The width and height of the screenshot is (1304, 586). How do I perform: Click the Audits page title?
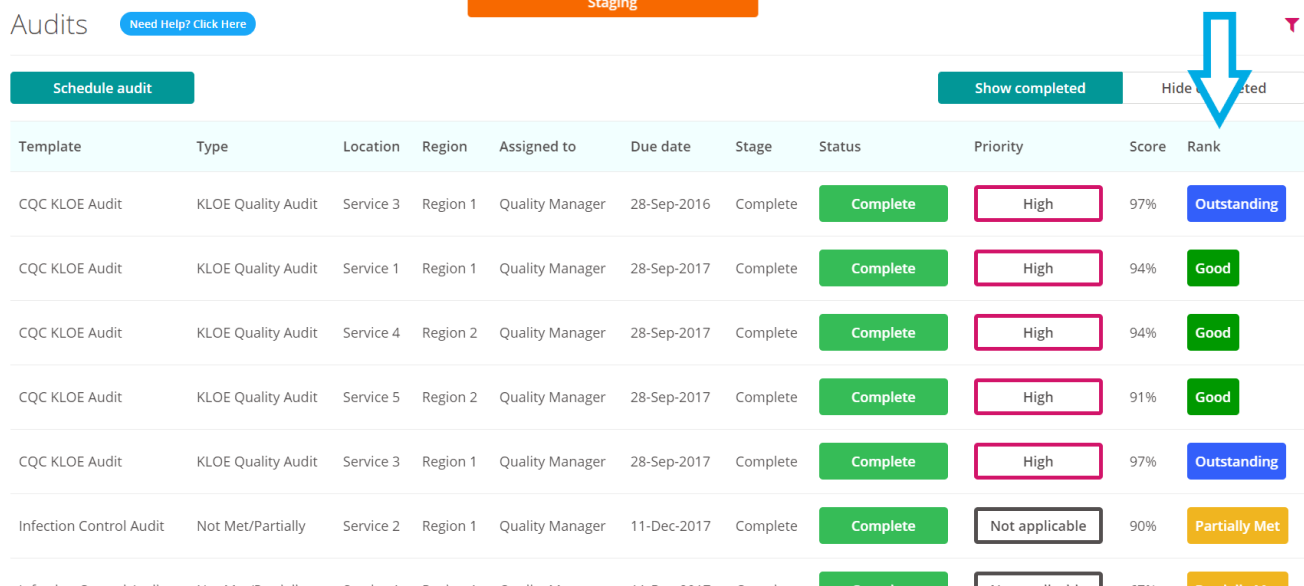point(49,24)
